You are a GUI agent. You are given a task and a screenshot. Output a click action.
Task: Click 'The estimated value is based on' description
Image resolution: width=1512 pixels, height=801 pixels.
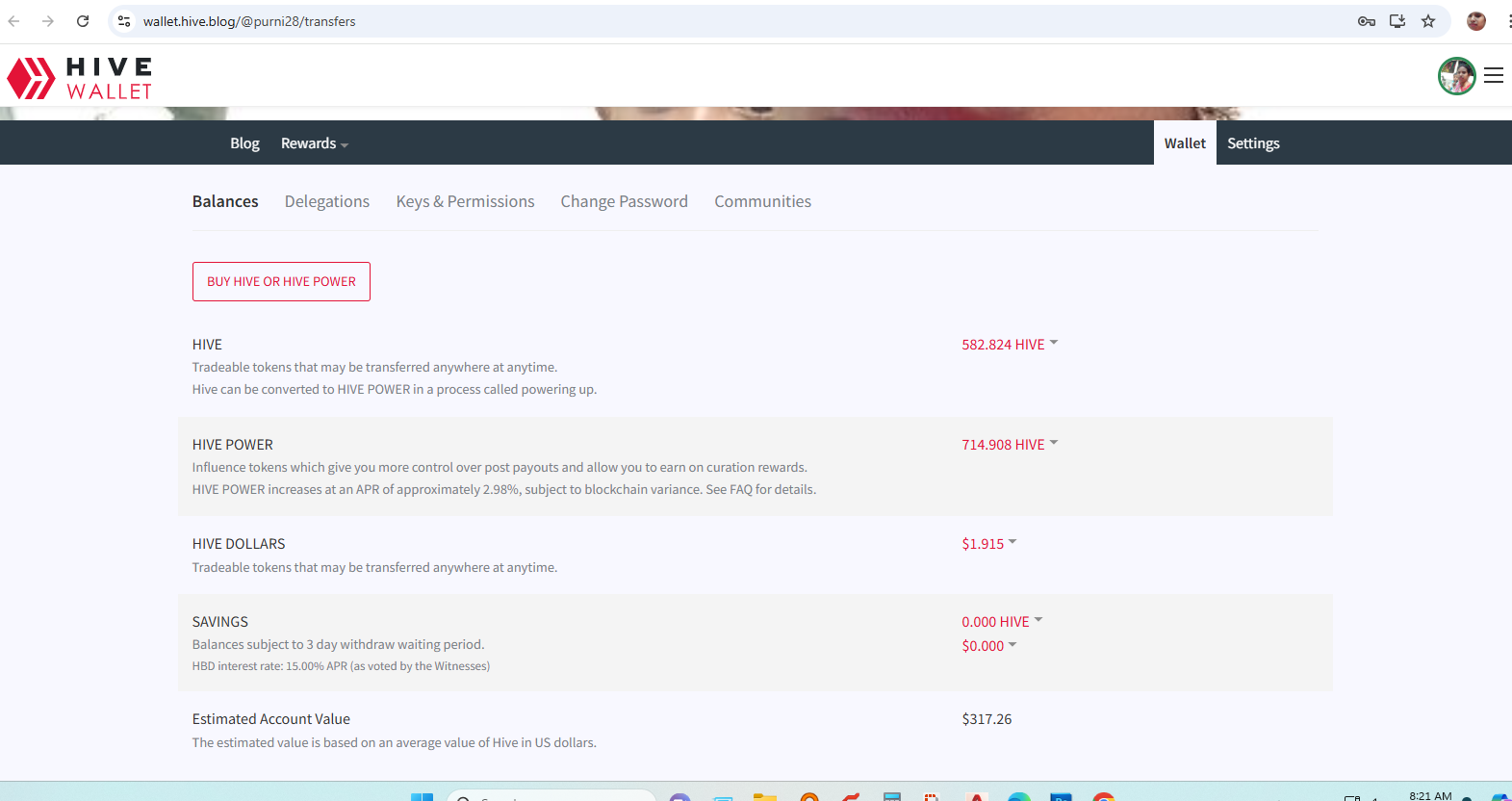tap(394, 742)
